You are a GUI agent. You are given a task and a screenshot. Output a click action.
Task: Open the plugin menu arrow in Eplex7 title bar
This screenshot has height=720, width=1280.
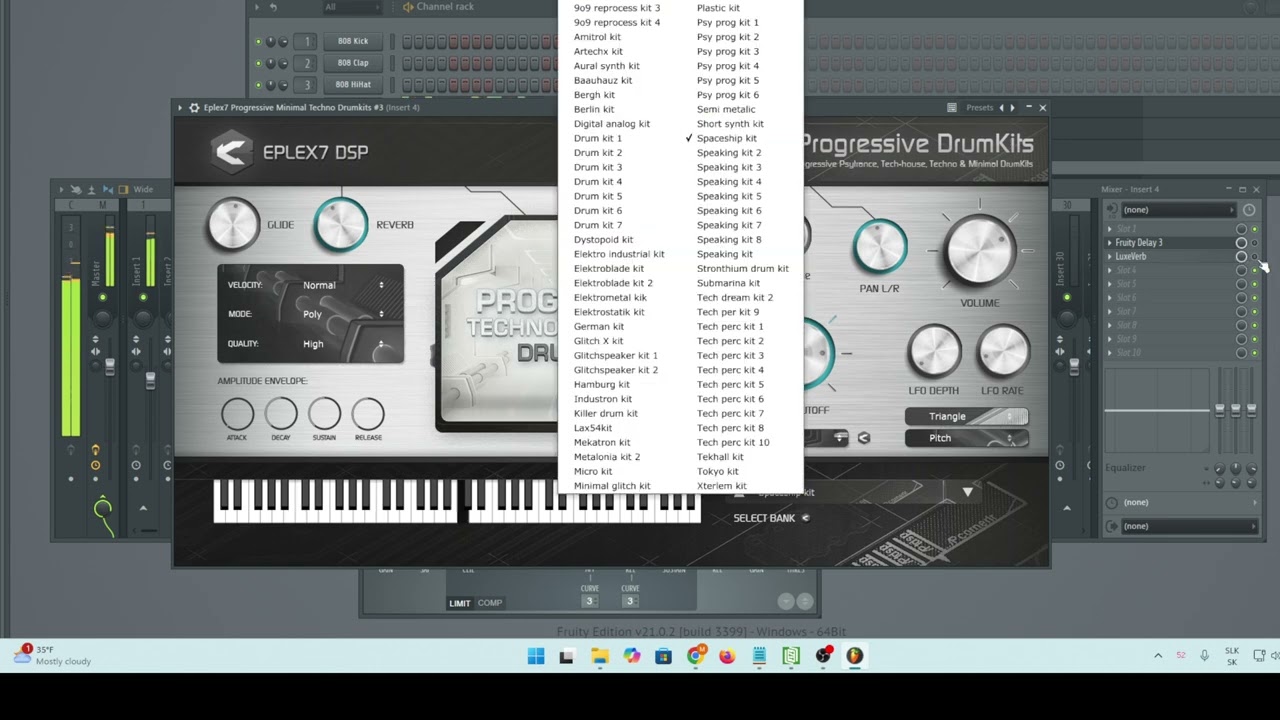click(x=180, y=107)
